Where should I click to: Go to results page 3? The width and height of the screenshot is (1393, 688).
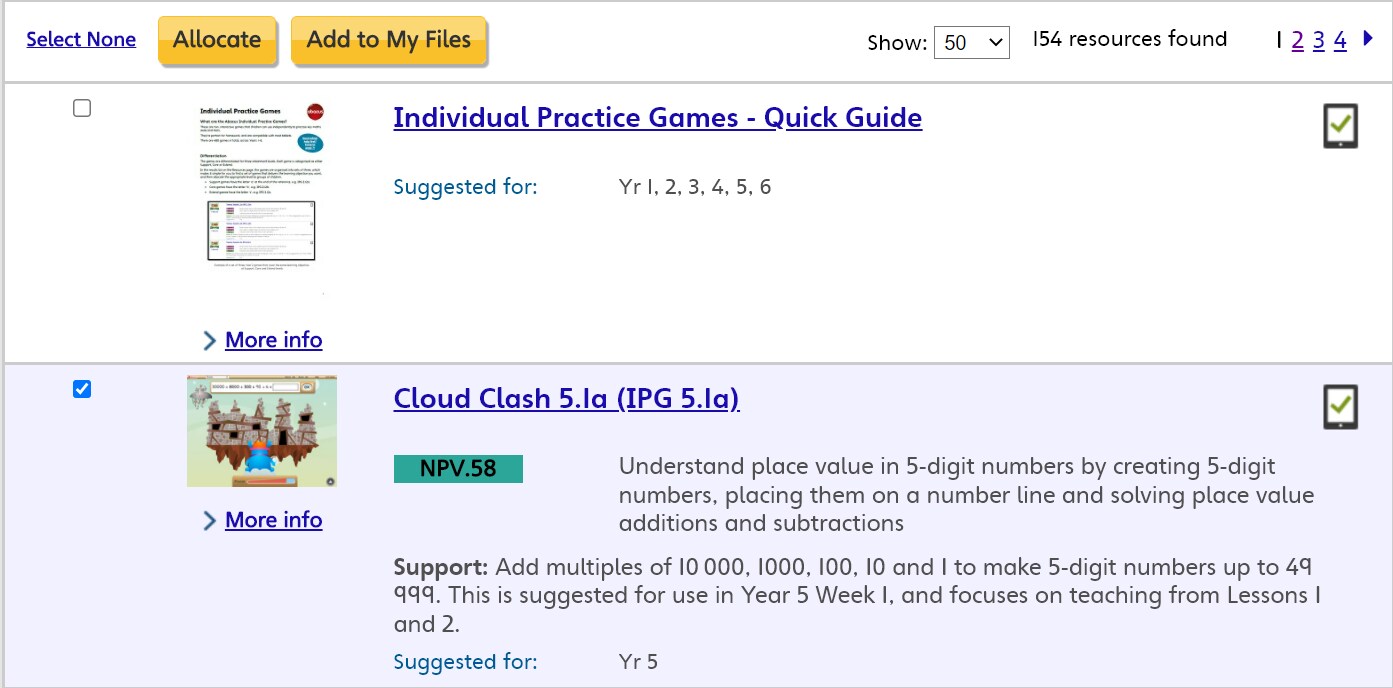pos(1319,40)
